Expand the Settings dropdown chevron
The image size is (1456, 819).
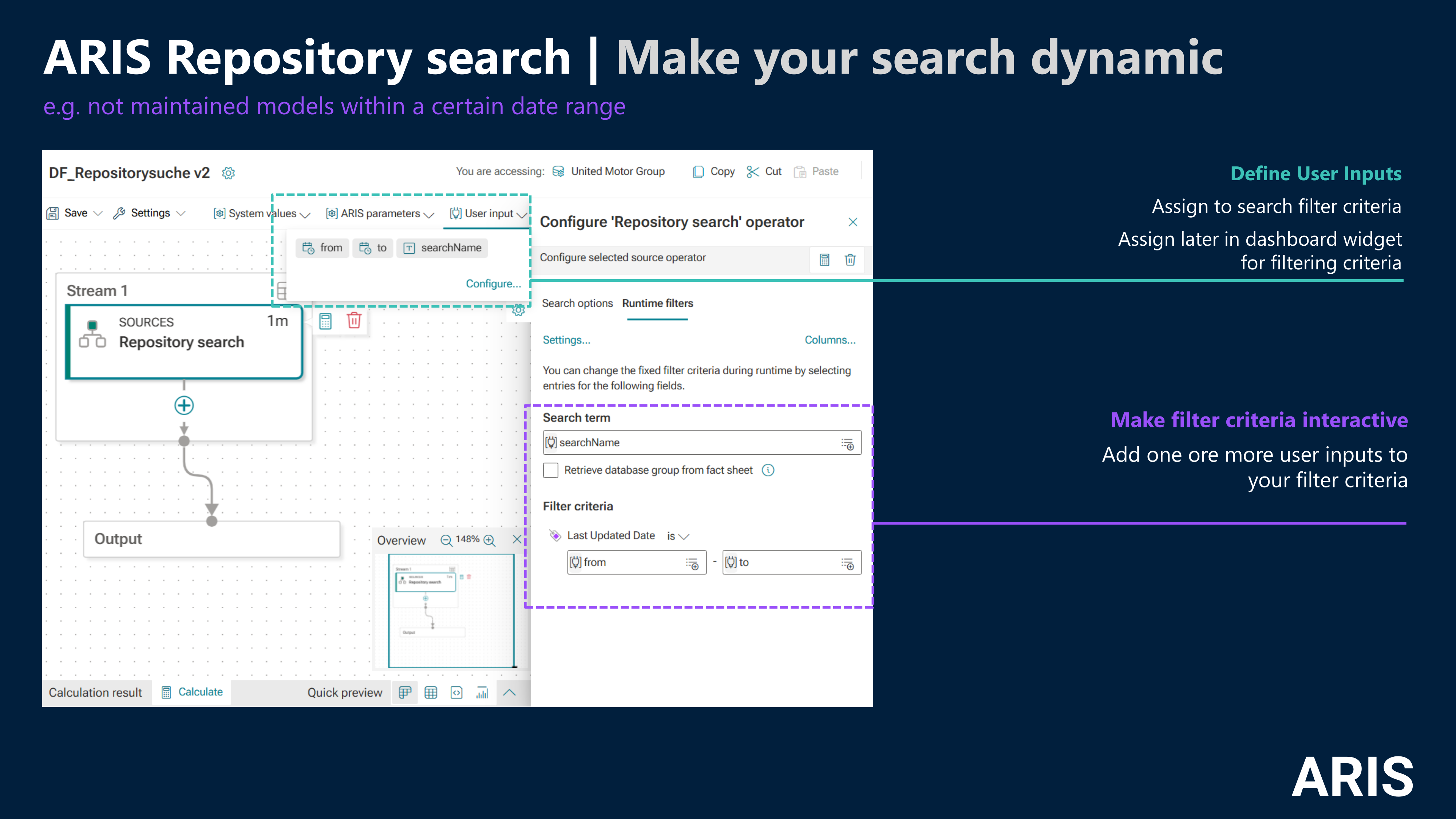(x=181, y=214)
